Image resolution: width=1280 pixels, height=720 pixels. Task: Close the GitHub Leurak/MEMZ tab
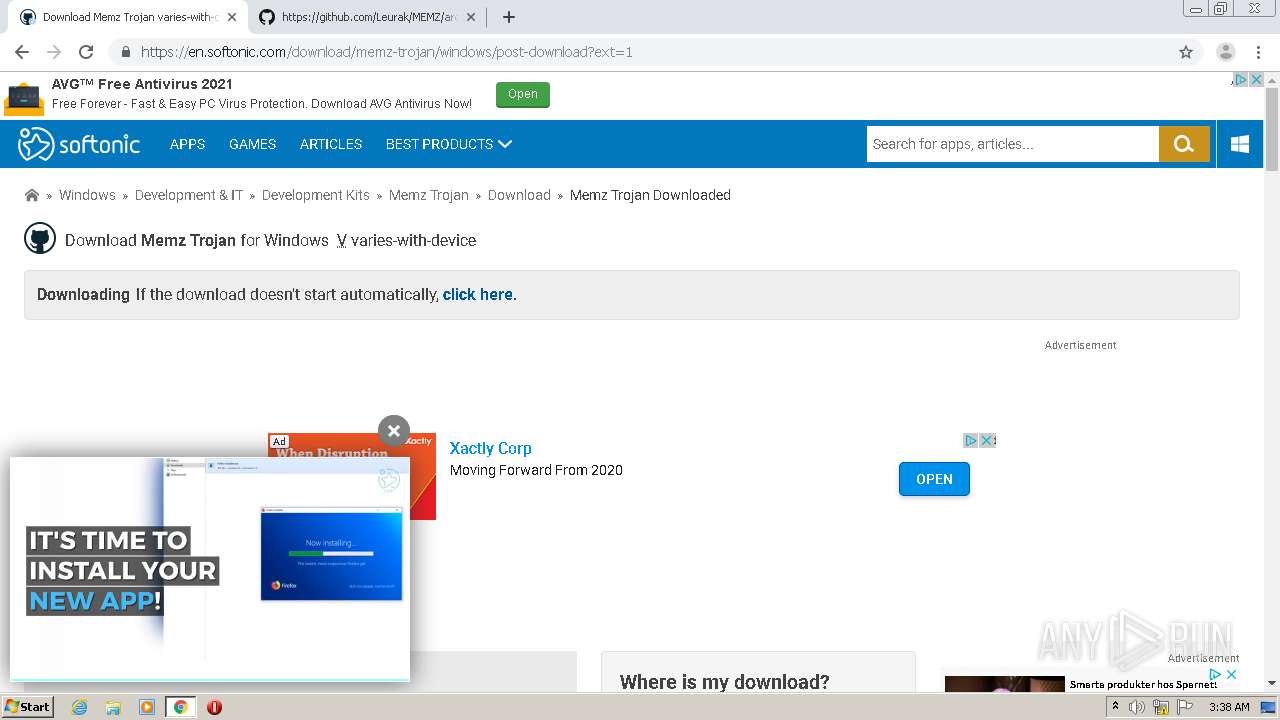tap(471, 17)
